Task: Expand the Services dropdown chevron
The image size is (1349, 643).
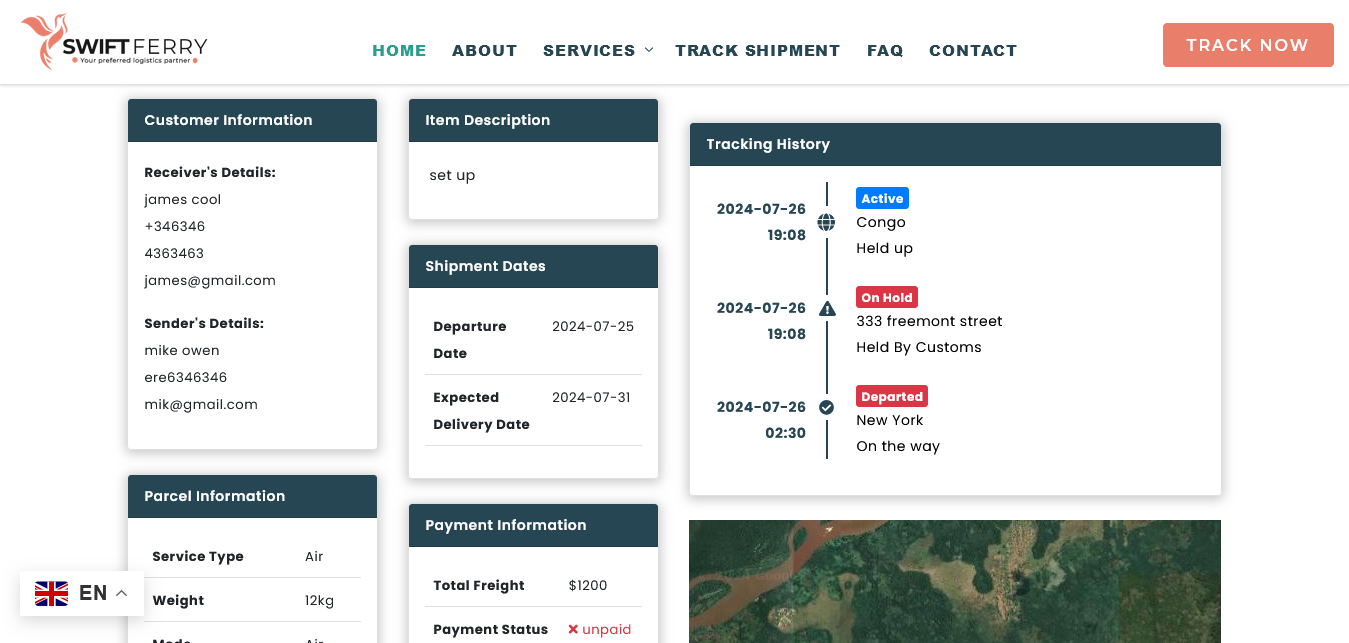Action: pos(649,50)
